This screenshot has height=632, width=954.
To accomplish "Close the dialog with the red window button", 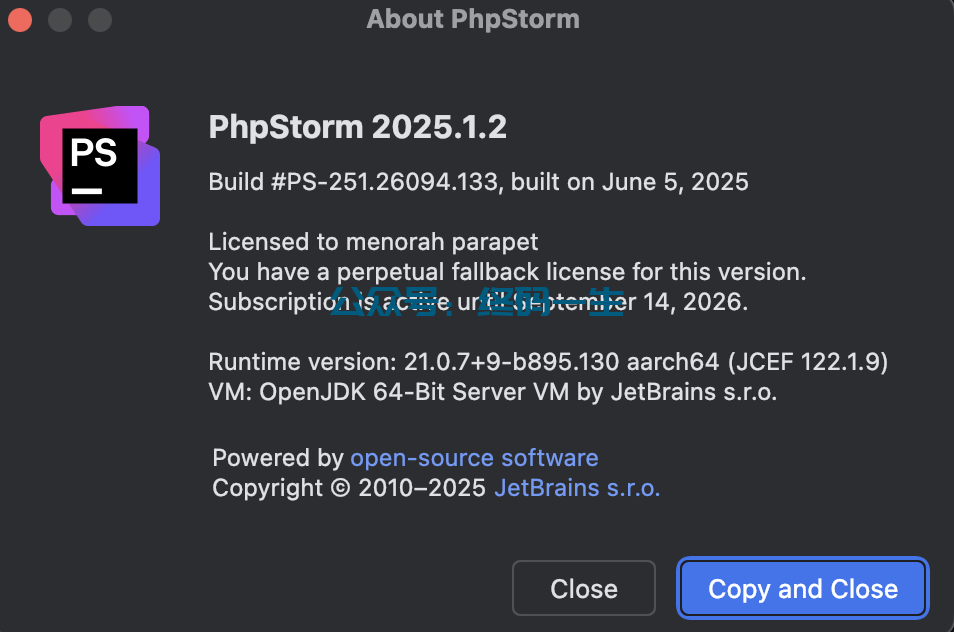I will (x=20, y=19).
